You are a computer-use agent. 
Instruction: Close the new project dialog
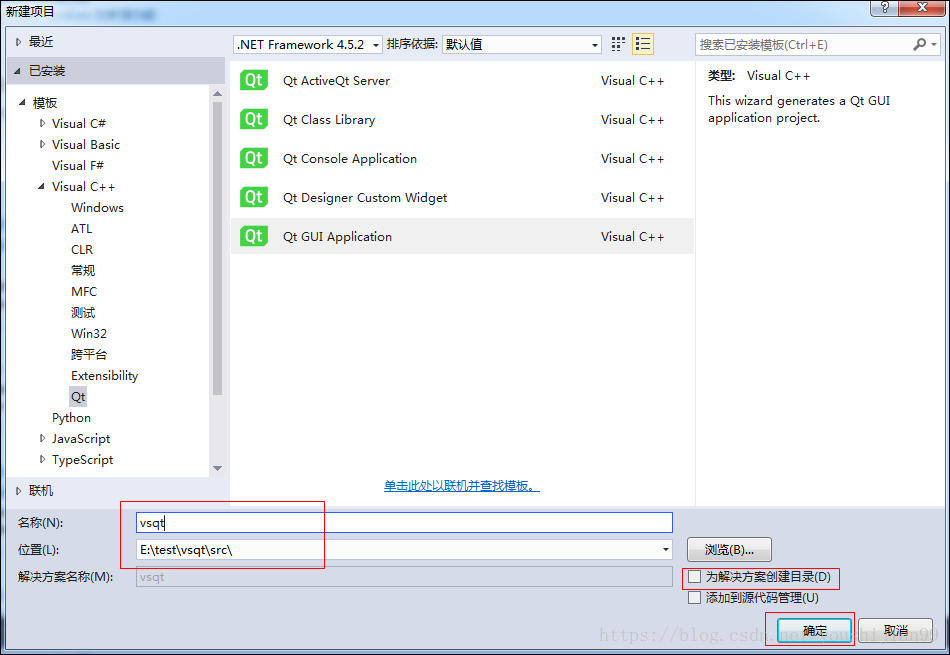(x=922, y=7)
